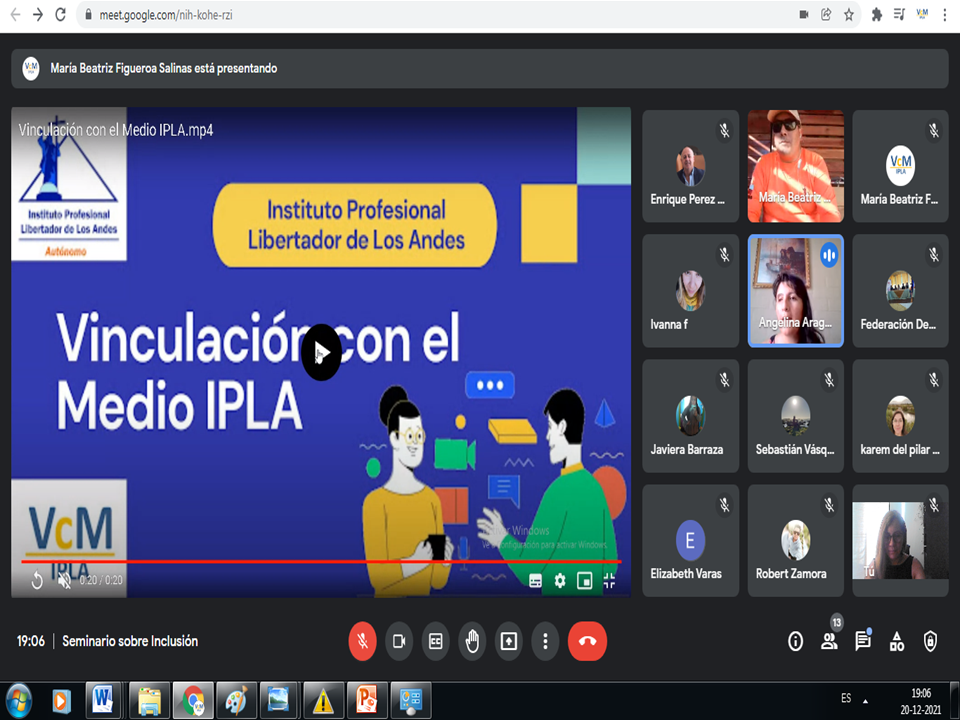The height and width of the screenshot is (720, 960).
Task: Open Windows Media Player taskbar icon
Action: [61, 700]
